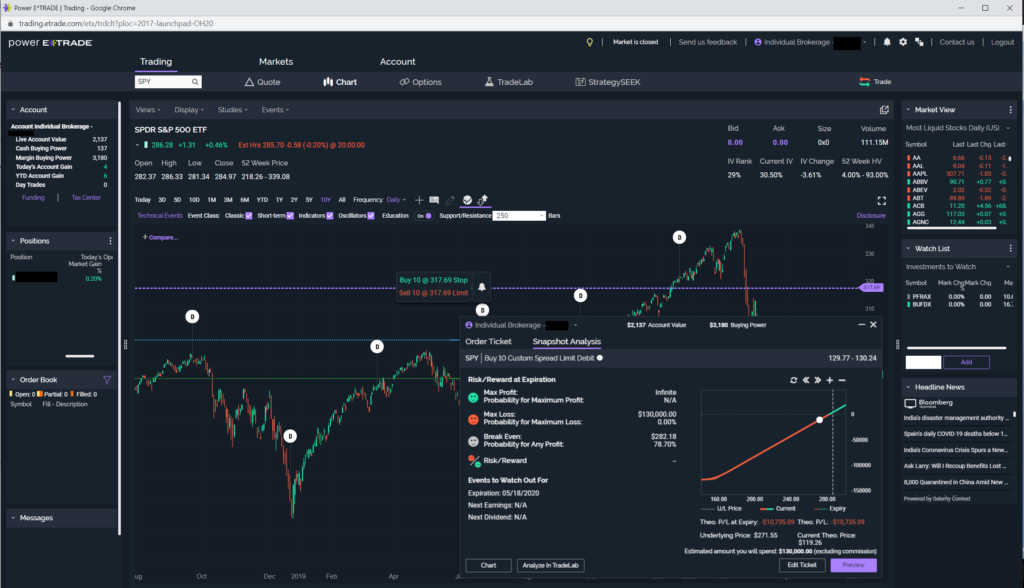Image resolution: width=1024 pixels, height=588 pixels.
Task: Toggle the Education switch off
Action: (x=424, y=216)
